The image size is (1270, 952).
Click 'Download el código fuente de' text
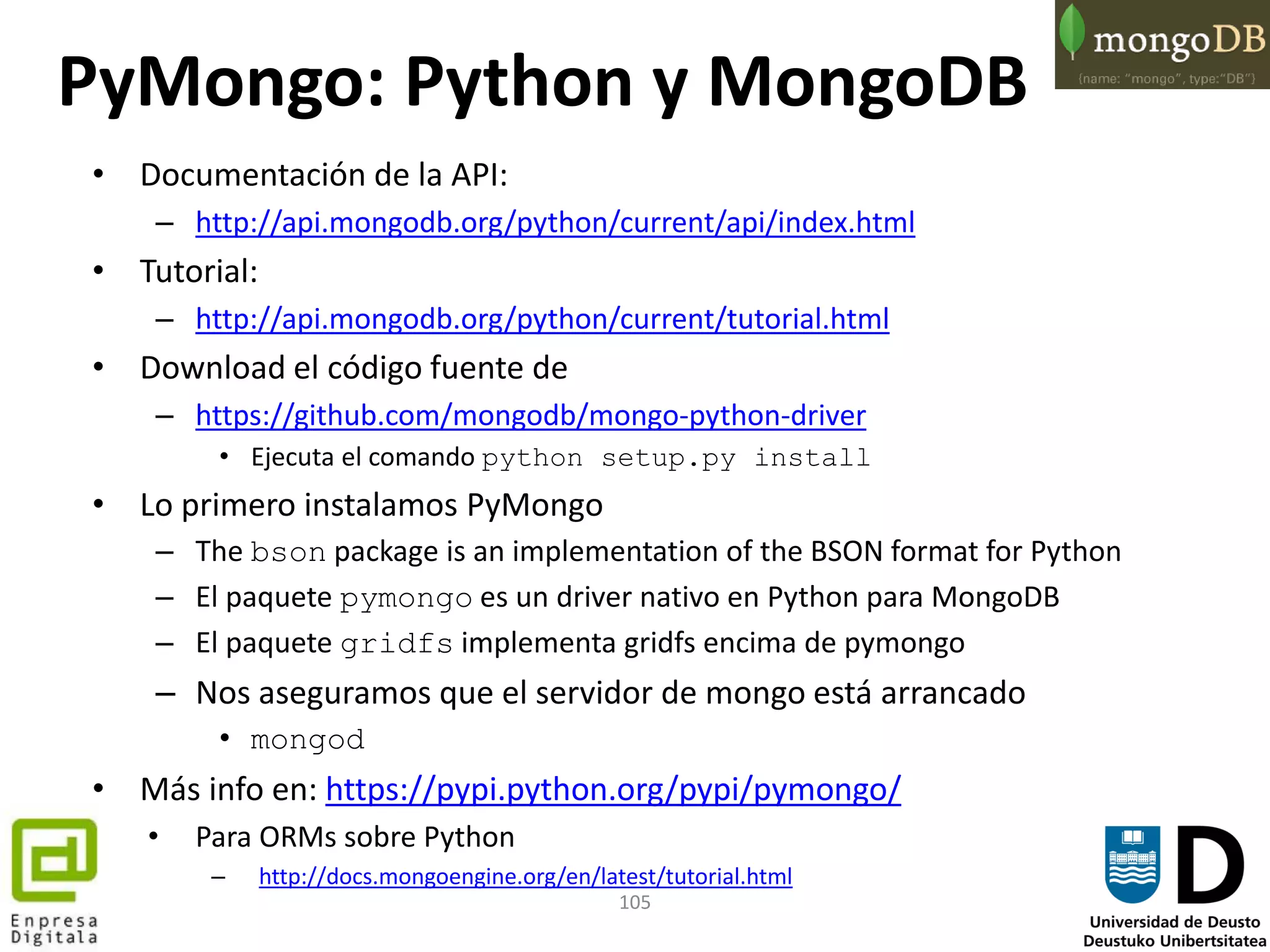click(x=353, y=368)
